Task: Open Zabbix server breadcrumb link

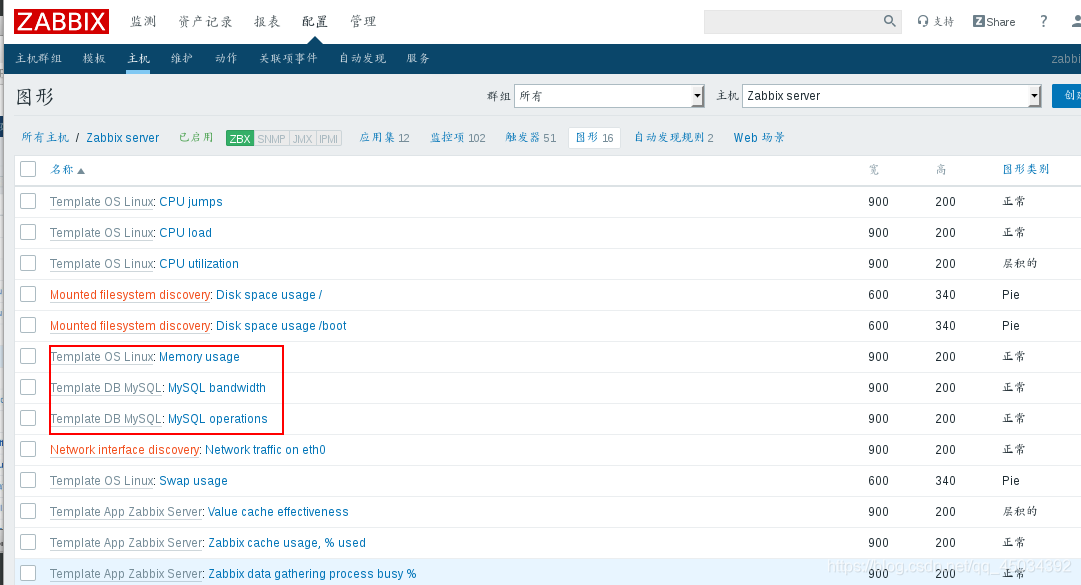Action: tap(123, 138)
